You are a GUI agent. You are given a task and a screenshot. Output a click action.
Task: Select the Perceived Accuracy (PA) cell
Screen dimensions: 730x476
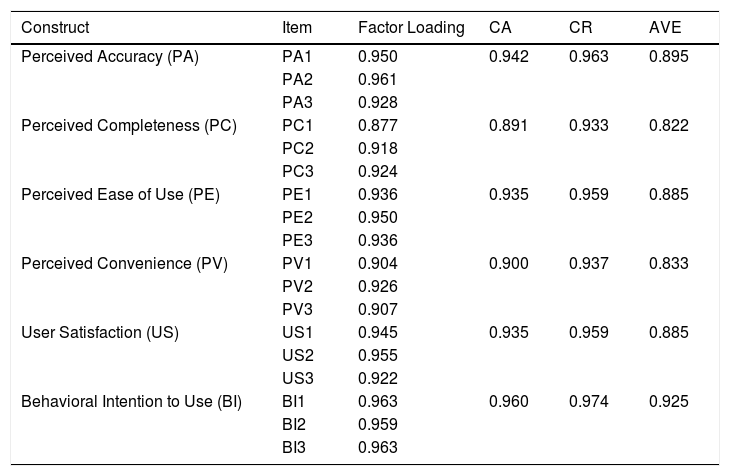[x=110, y=57]
